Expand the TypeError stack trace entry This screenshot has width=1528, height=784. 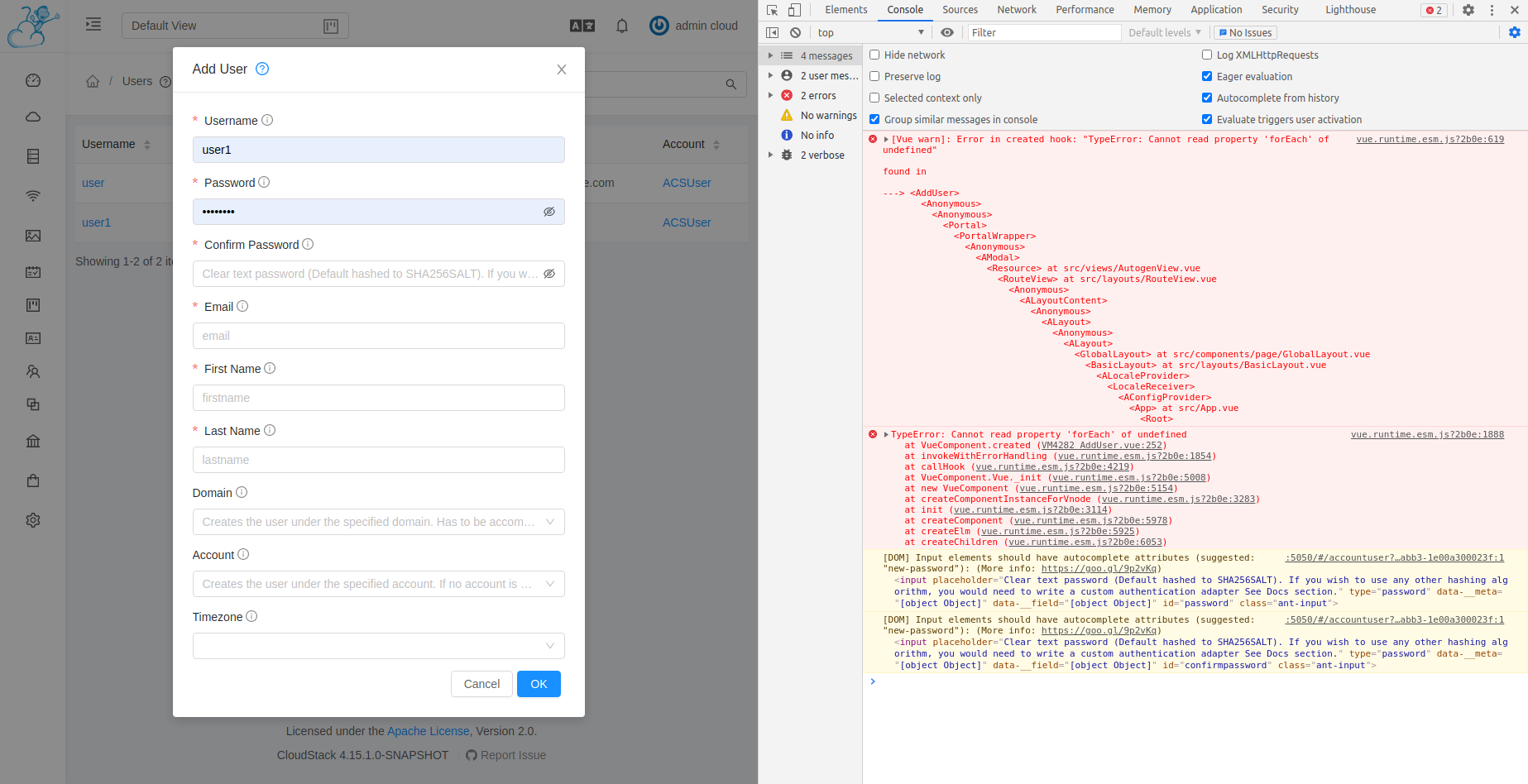[x=884, y=434]
